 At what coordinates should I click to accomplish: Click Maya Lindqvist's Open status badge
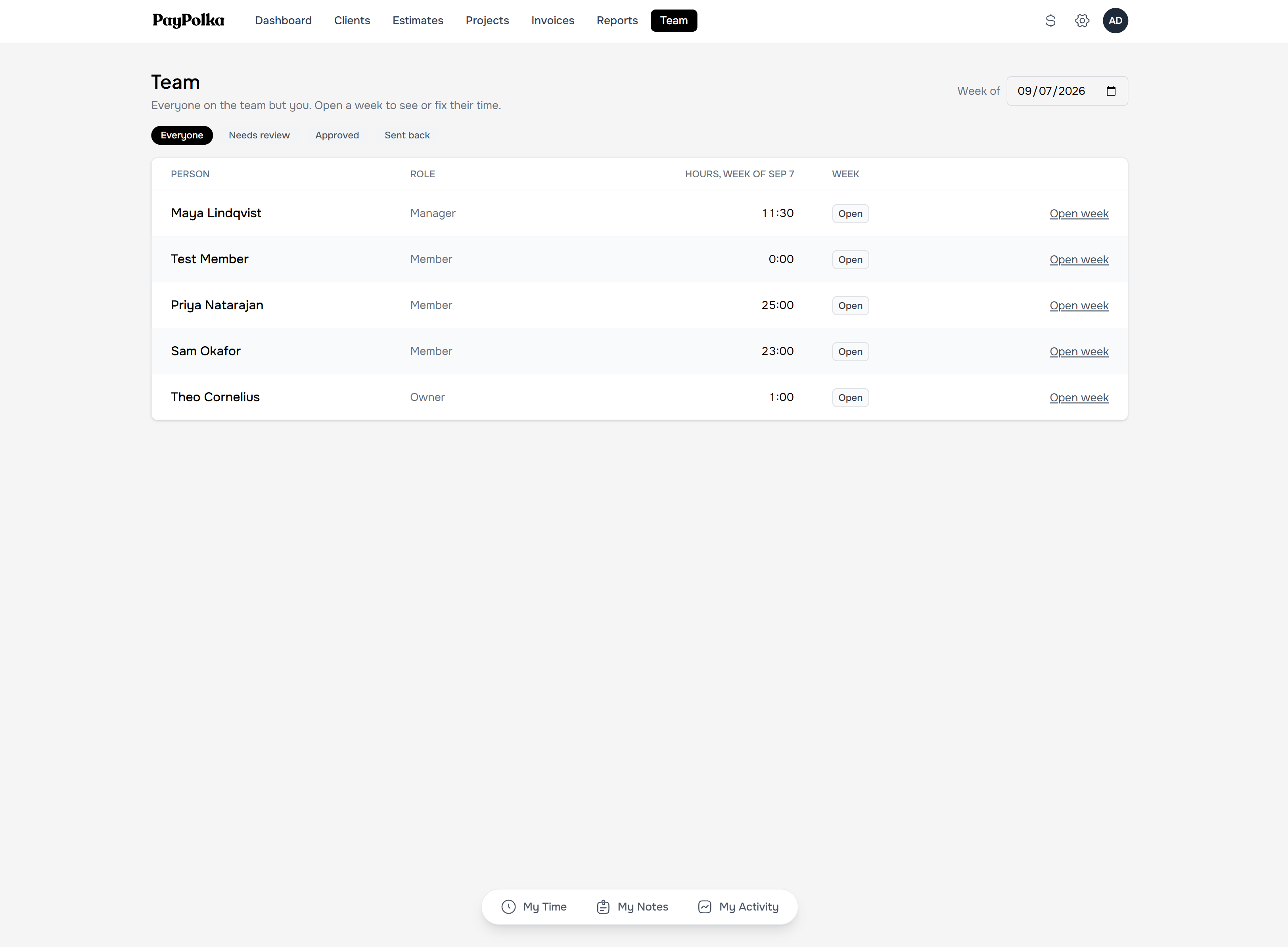point(850,213)
